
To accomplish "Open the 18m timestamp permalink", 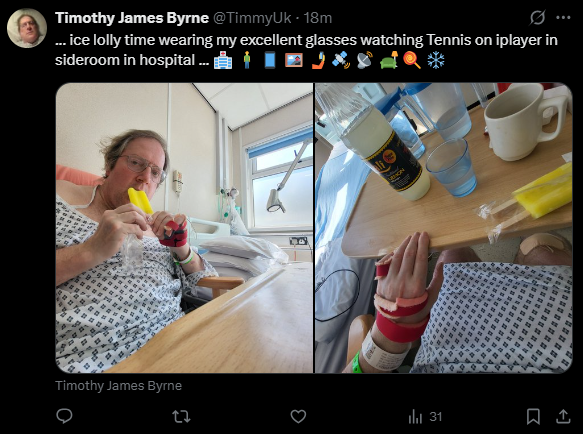I will [318, 18].
